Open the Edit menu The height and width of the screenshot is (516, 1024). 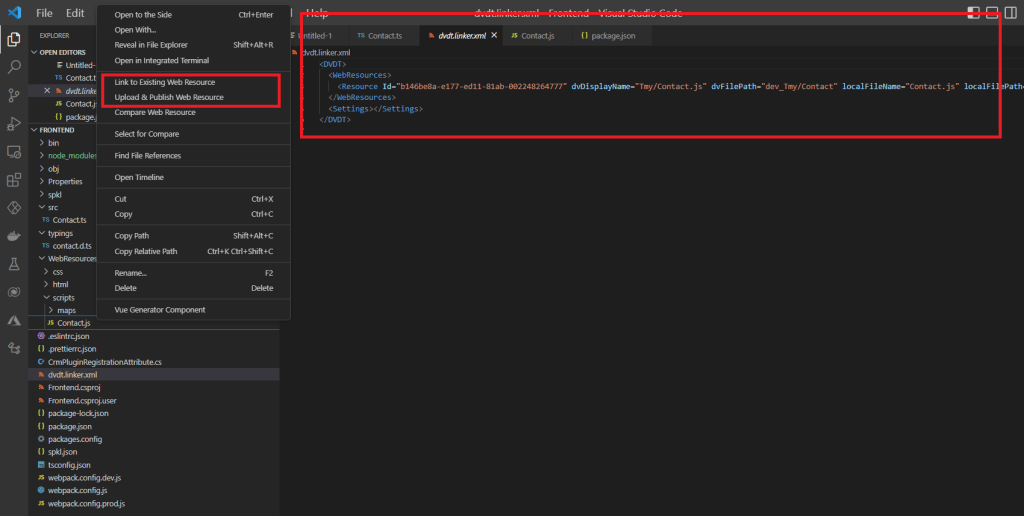coord(75,13)
